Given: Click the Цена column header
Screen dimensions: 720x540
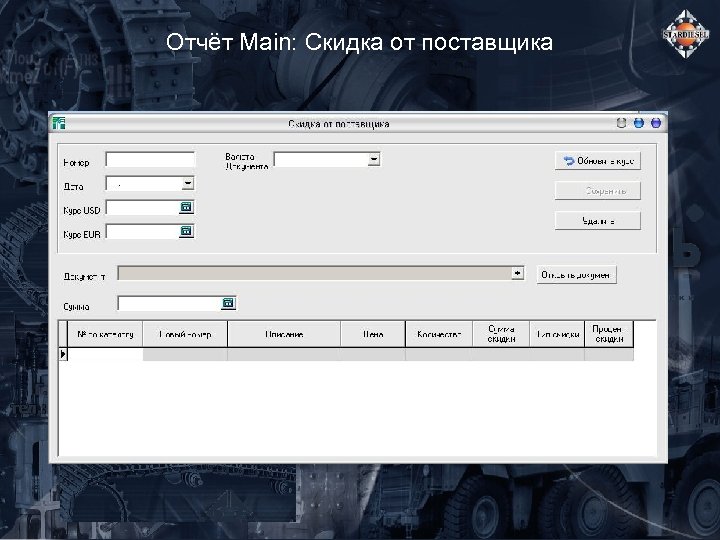Looking at the screenshot, I should click(x=373, y=334).
